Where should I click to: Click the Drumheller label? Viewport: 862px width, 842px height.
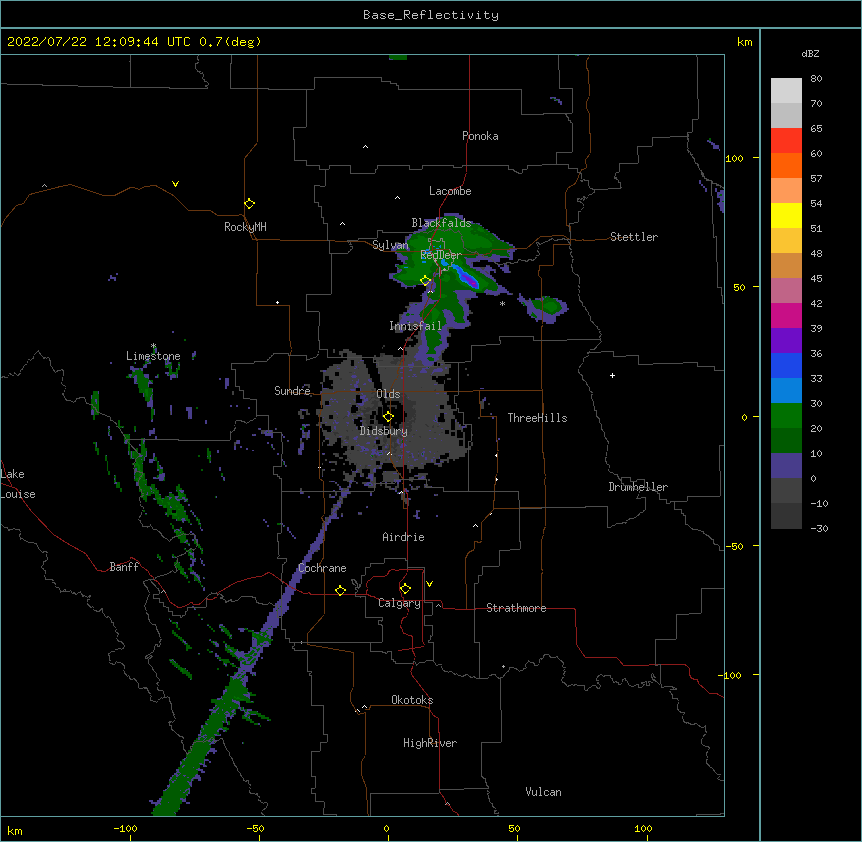tap(638, 487)
